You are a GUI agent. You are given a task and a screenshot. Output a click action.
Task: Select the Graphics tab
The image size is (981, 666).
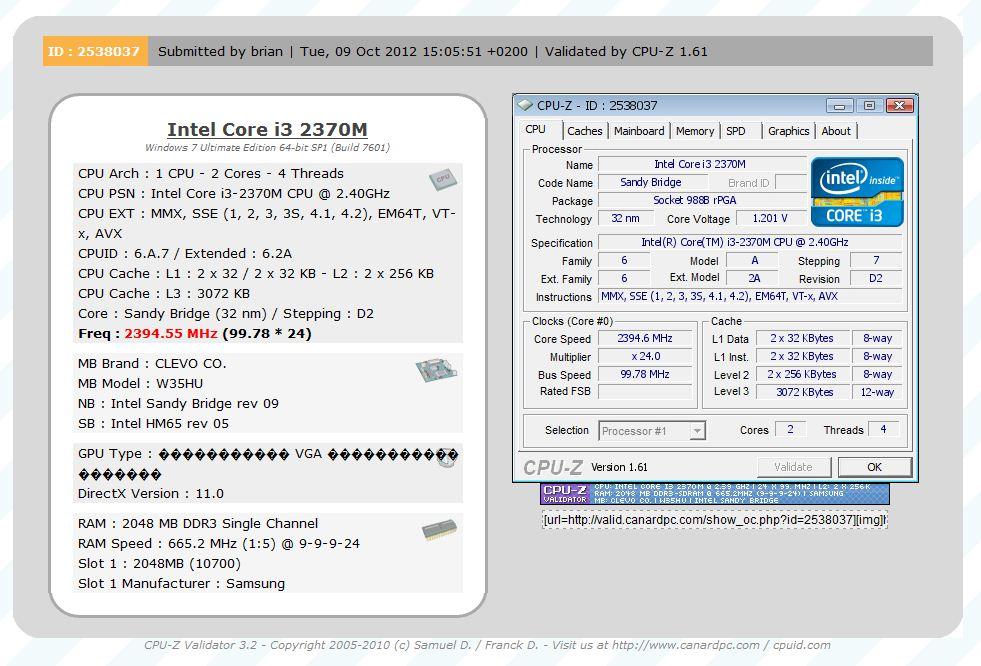pos(788,131)
